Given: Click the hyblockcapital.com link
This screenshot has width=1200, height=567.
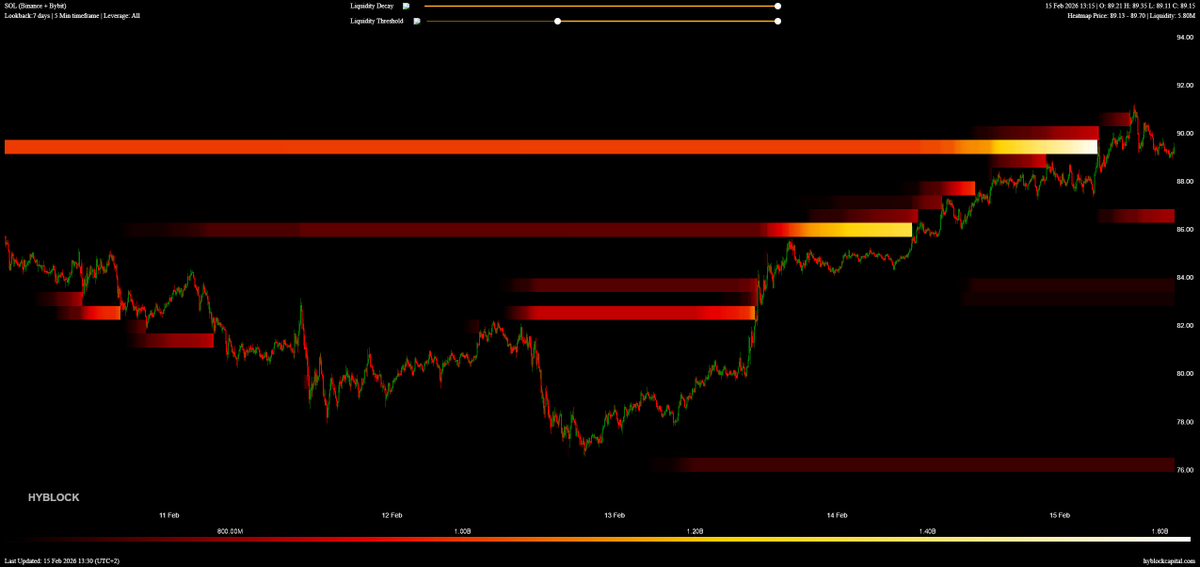Looking at the screenshot, I should coord(1168,561).
